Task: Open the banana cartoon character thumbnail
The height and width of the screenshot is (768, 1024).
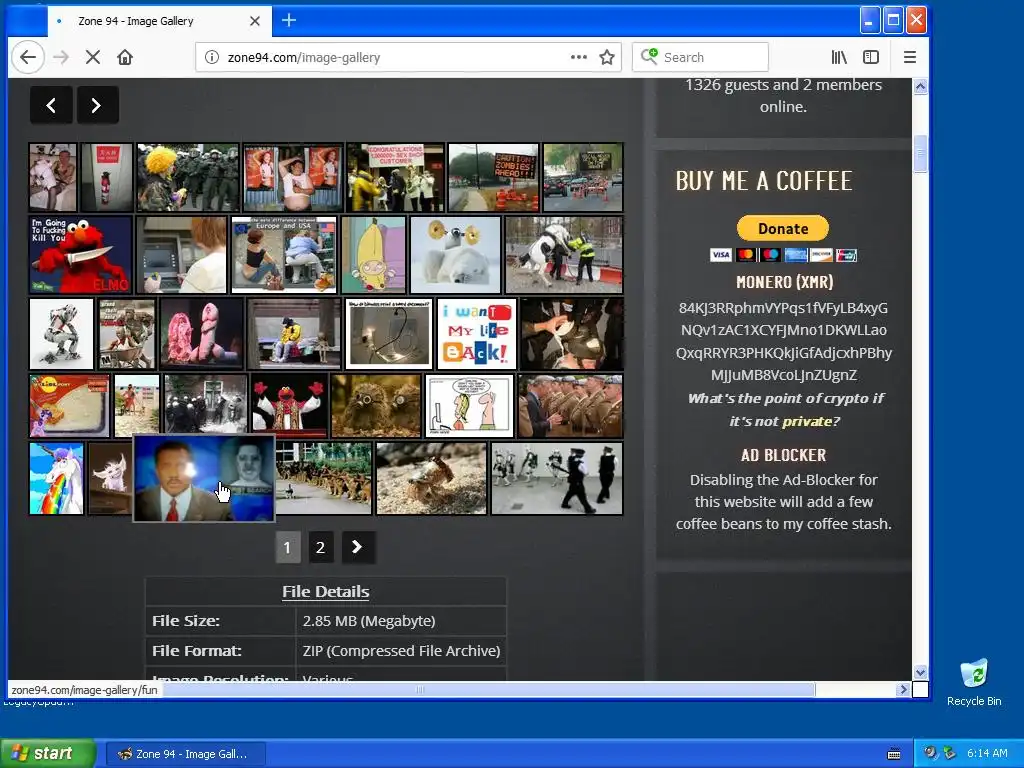Action: pyautogui.click(x=374, y=255)
